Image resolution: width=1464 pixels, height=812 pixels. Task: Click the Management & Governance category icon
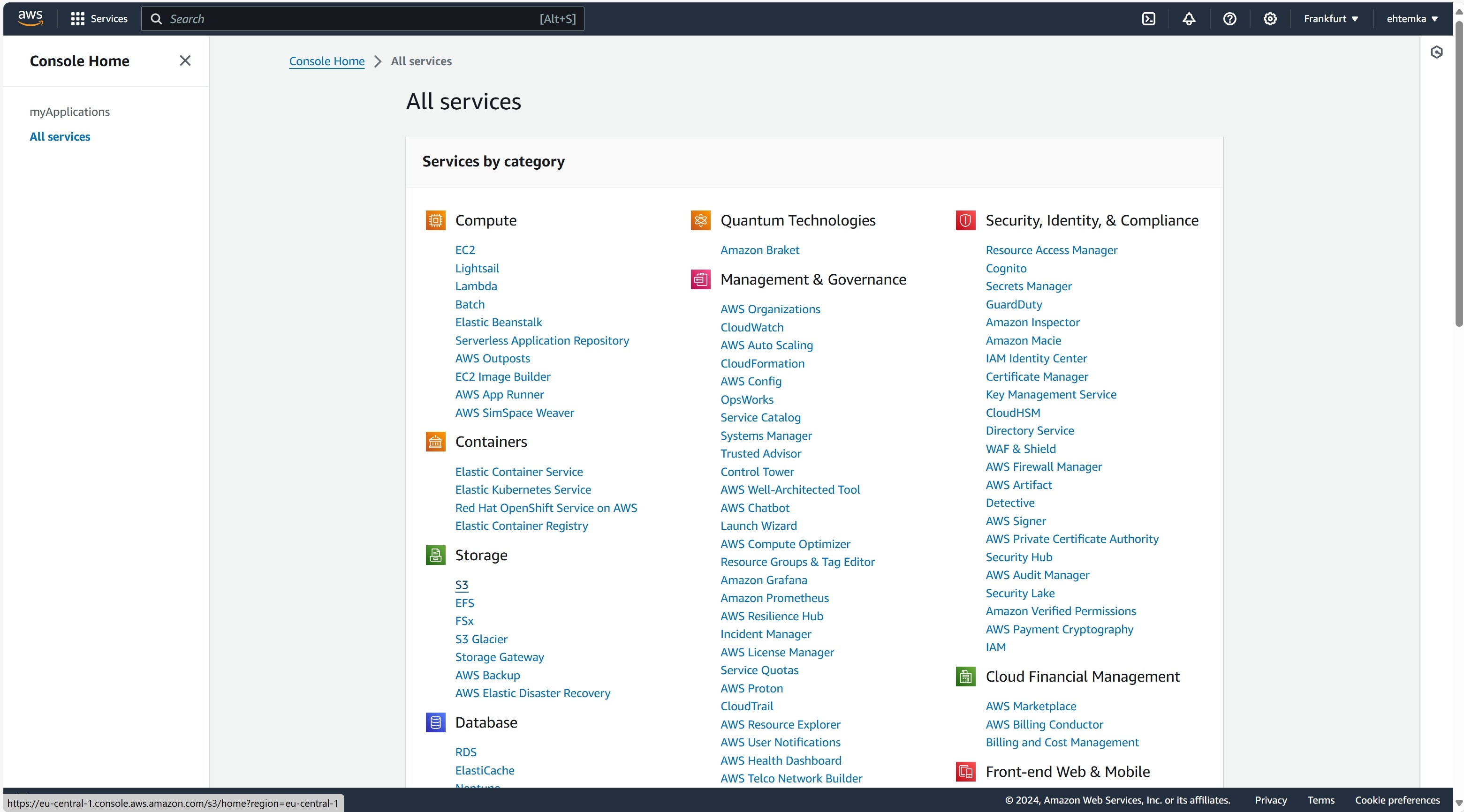pos(701,279)
